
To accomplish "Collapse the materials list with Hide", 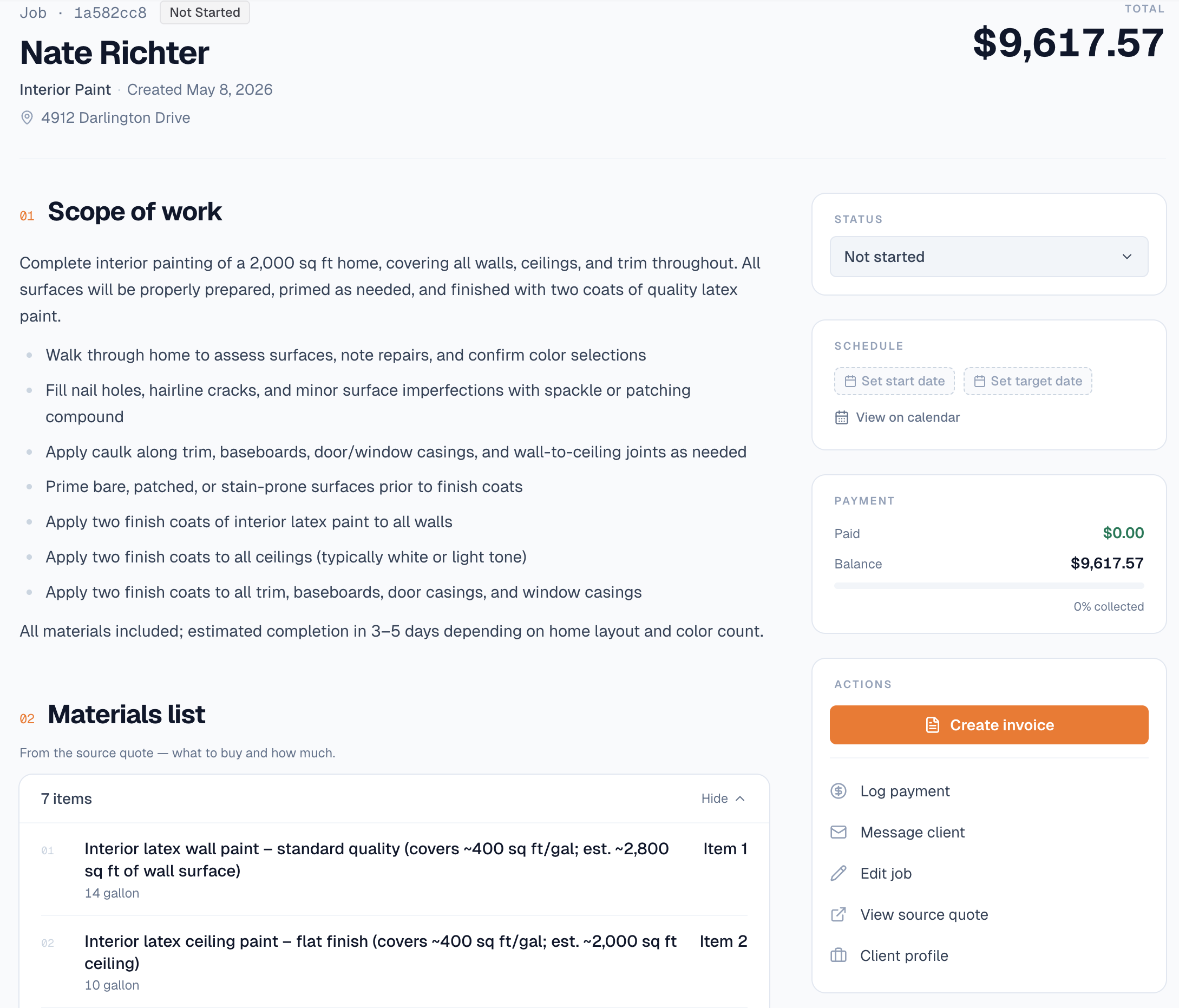I will tap(723, 798).
